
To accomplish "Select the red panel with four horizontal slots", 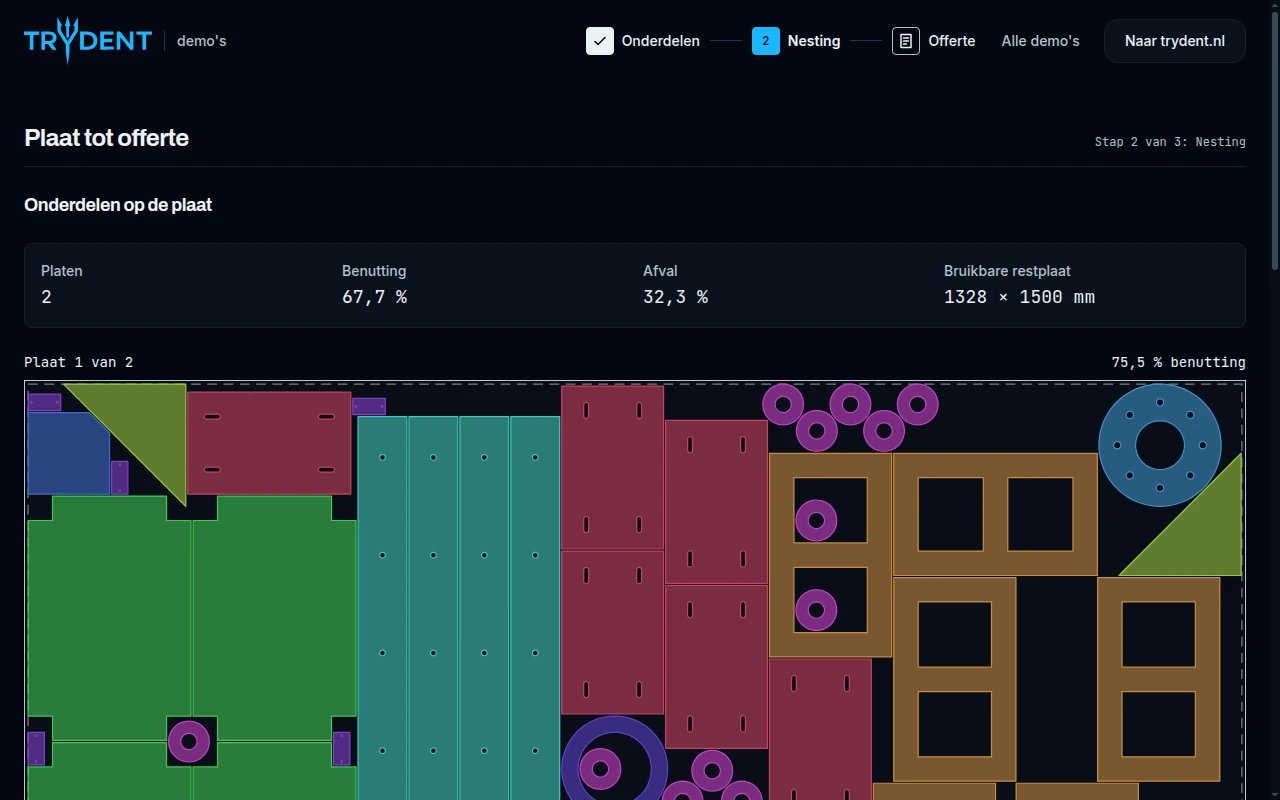I will click(x=269, y=443).
